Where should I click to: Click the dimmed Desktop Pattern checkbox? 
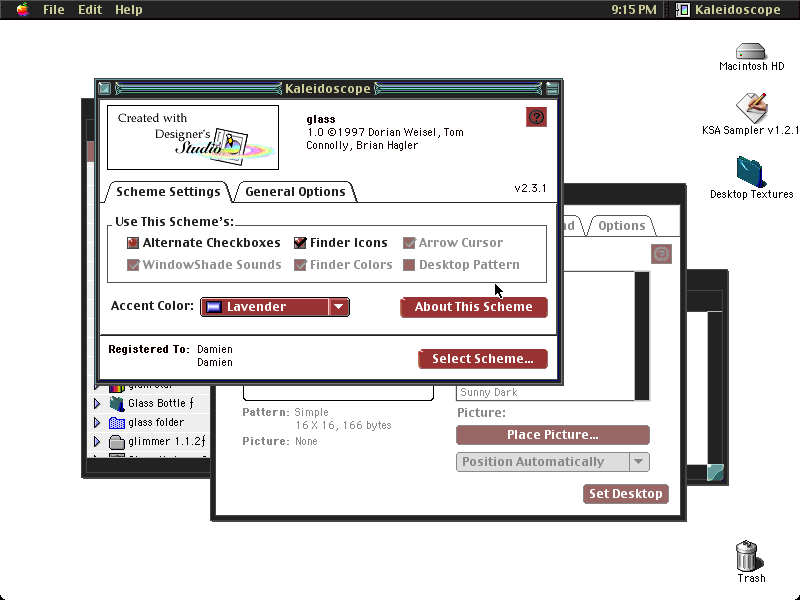point(409,265)
